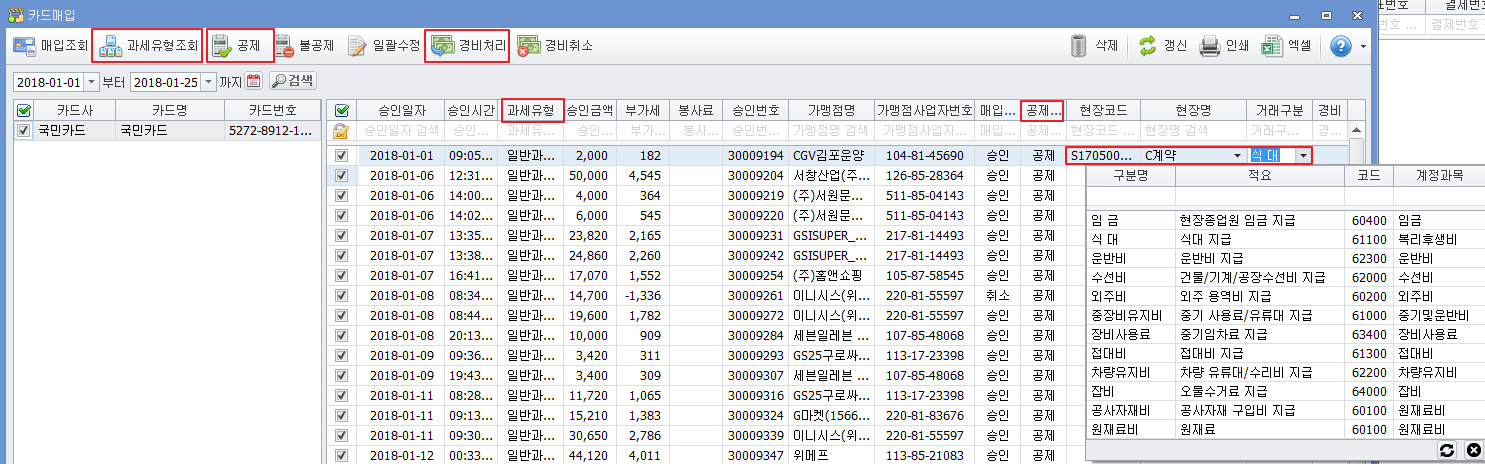This screenshot has width=1485, height=464.
Task: Click the -1,336 VAT cell
Action: [643, 296]
